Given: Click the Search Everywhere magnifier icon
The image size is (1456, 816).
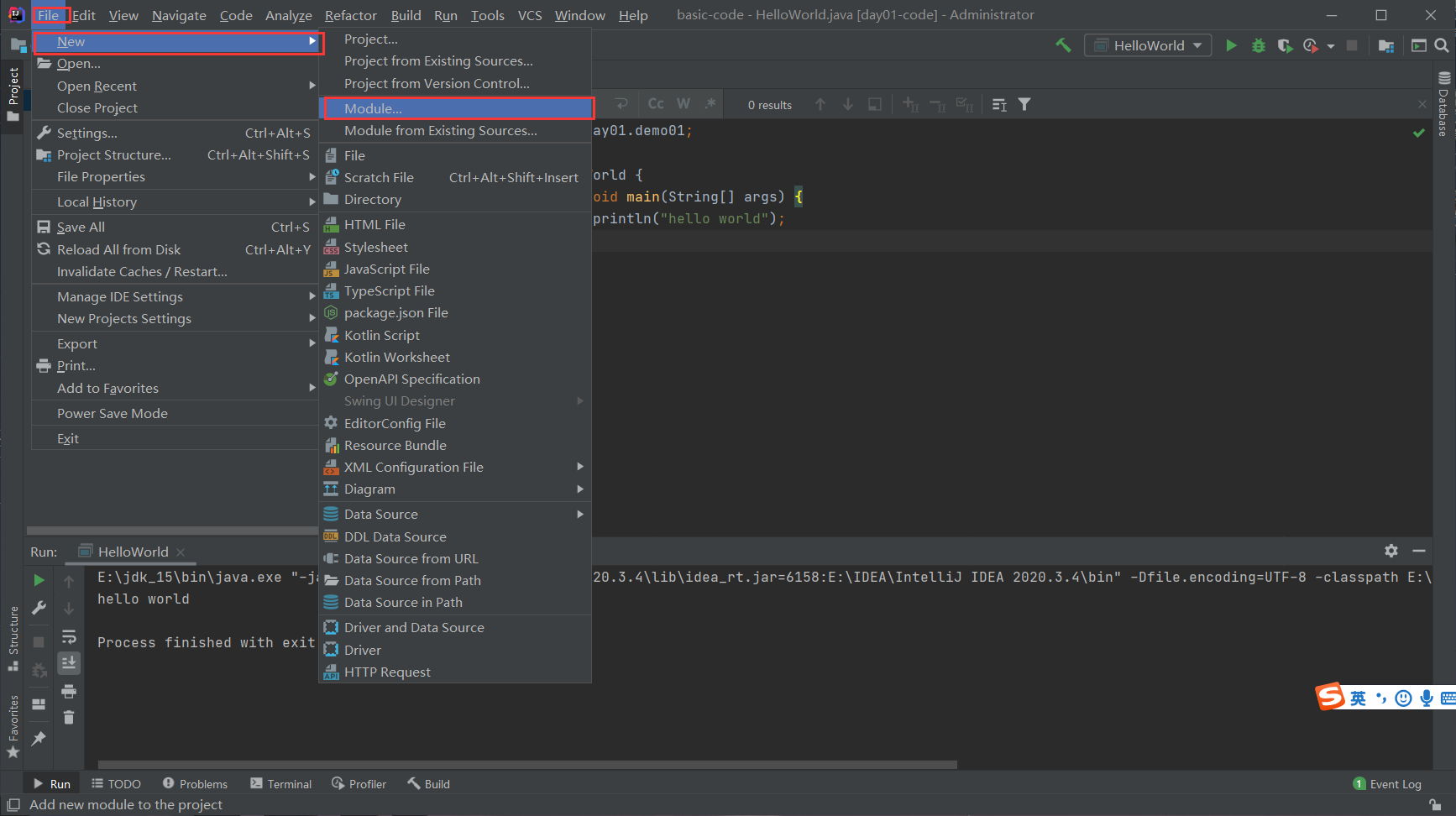Looking at the screenshot, I should 1442,45.
